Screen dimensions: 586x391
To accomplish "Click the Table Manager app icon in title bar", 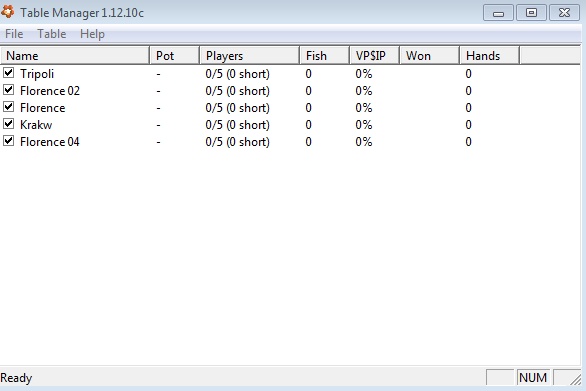I will click(7, 12).
